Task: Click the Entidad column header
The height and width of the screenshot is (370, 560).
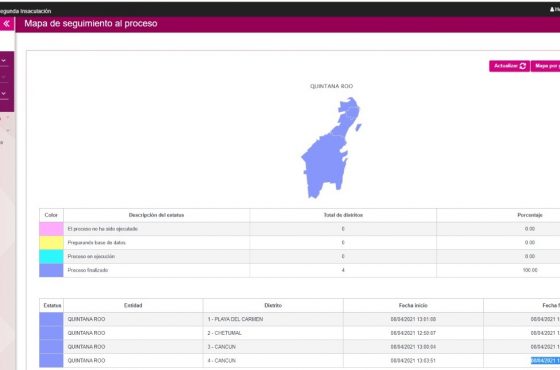Action: pyautogui.click(x=133, y=306)
